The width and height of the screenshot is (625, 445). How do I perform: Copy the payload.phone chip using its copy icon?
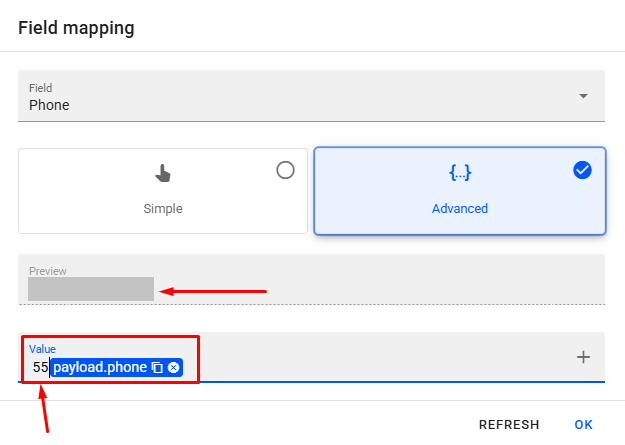pos(157,368)
